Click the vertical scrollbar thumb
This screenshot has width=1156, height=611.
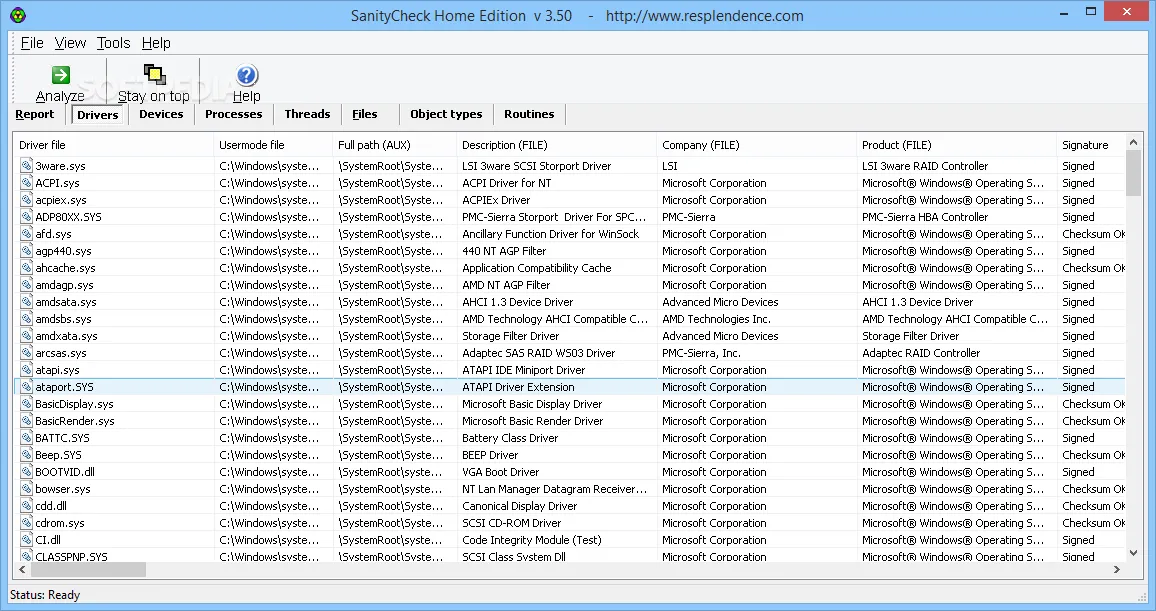click(1133, 172)
